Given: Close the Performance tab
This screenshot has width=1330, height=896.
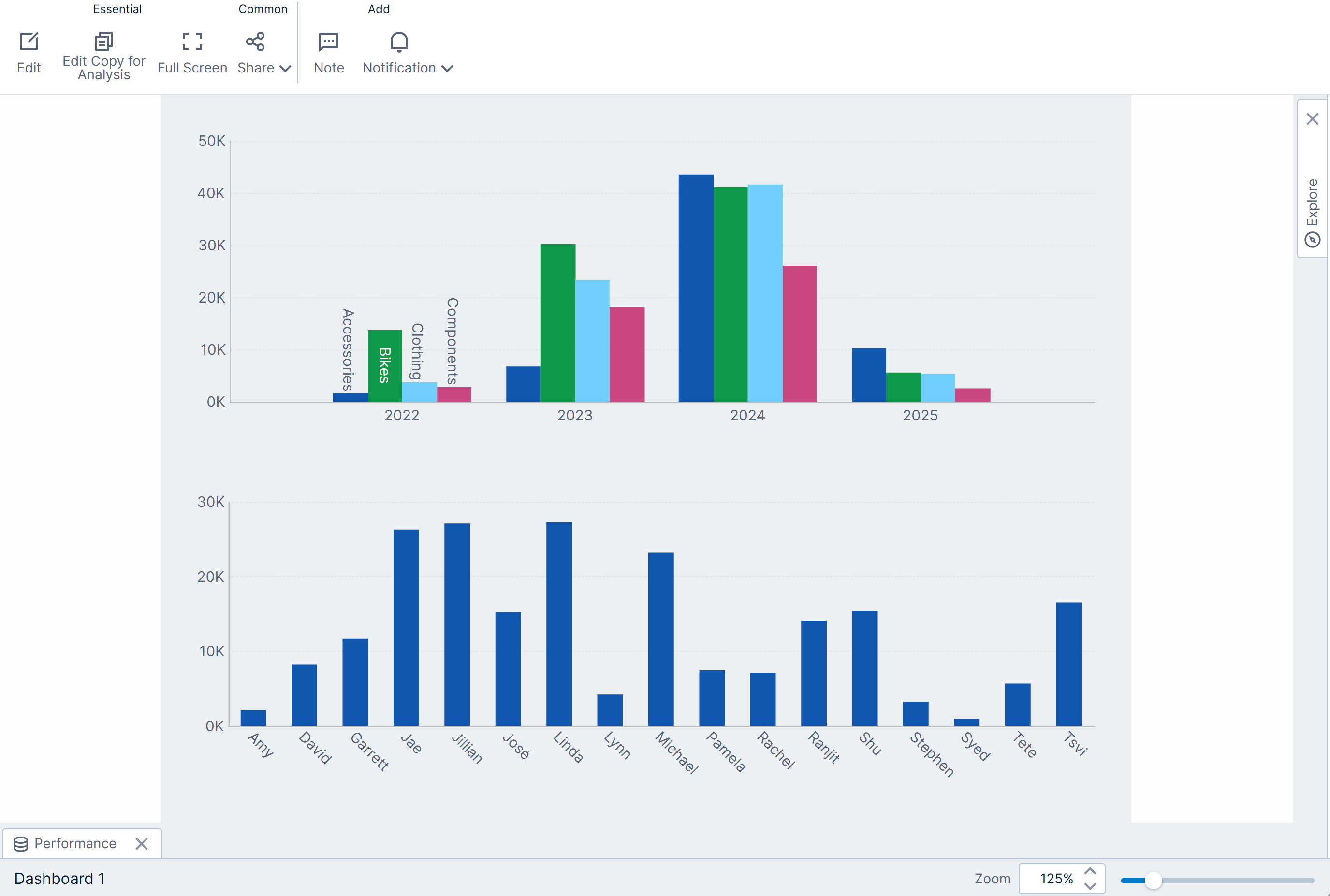Looking at the screenshot, I should tap(142, 844).
